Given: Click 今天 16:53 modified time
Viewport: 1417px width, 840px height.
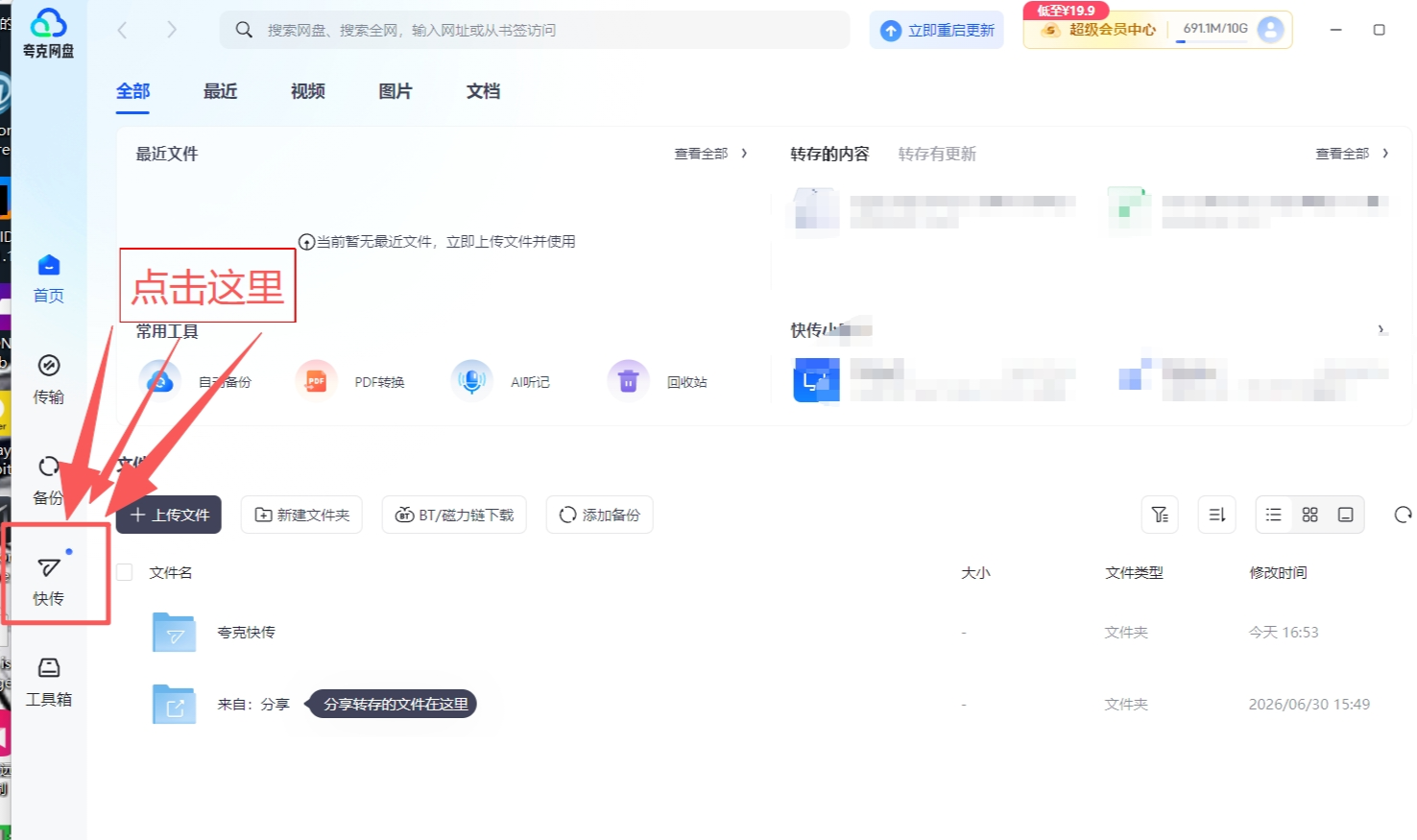Looking at the screenshot, I should (1284, 632).
